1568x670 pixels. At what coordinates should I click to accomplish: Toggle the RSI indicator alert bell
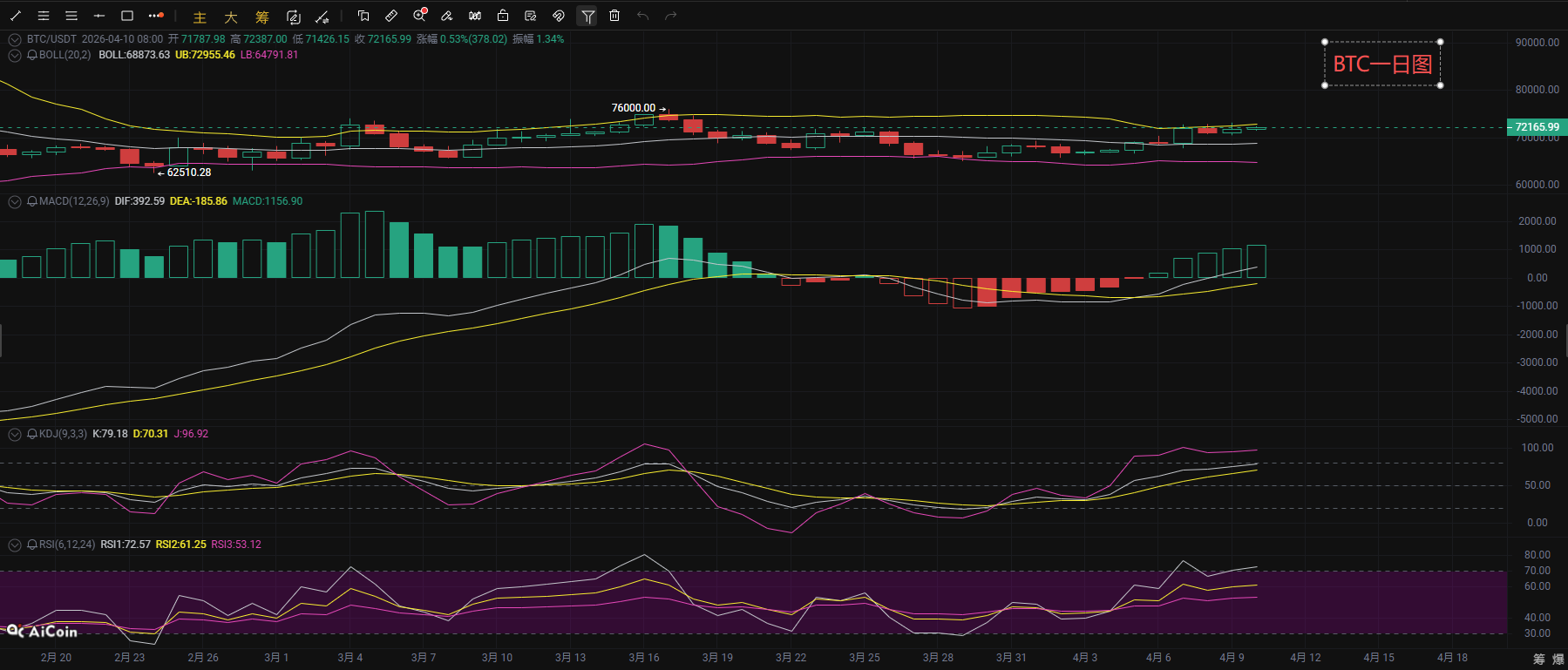[32, 545]
